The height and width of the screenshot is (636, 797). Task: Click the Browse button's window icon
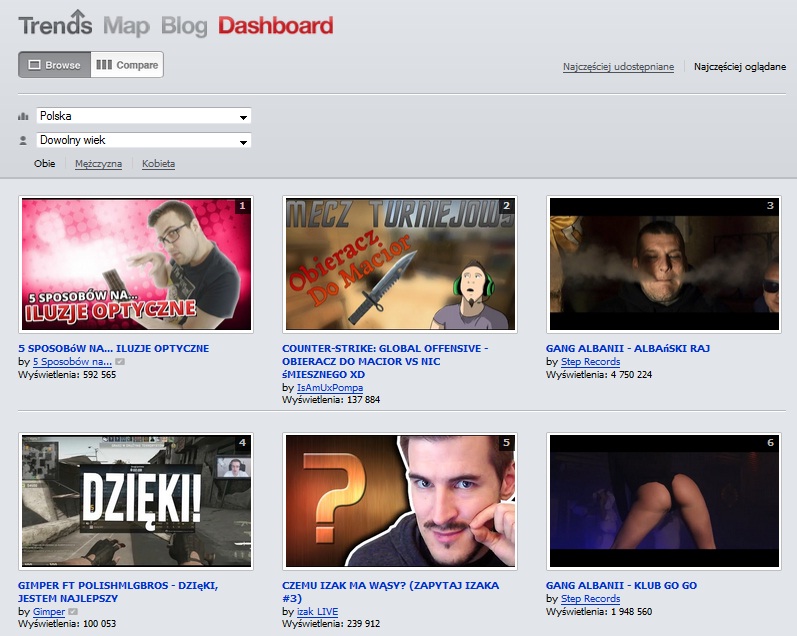34,65
